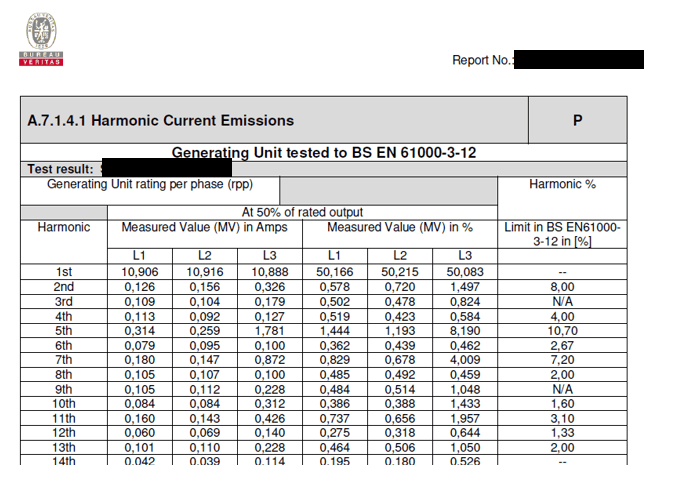Viewport: 690px width, 496px height.
Task: Click the 1st harmonic row label
Action: point(64,272)
